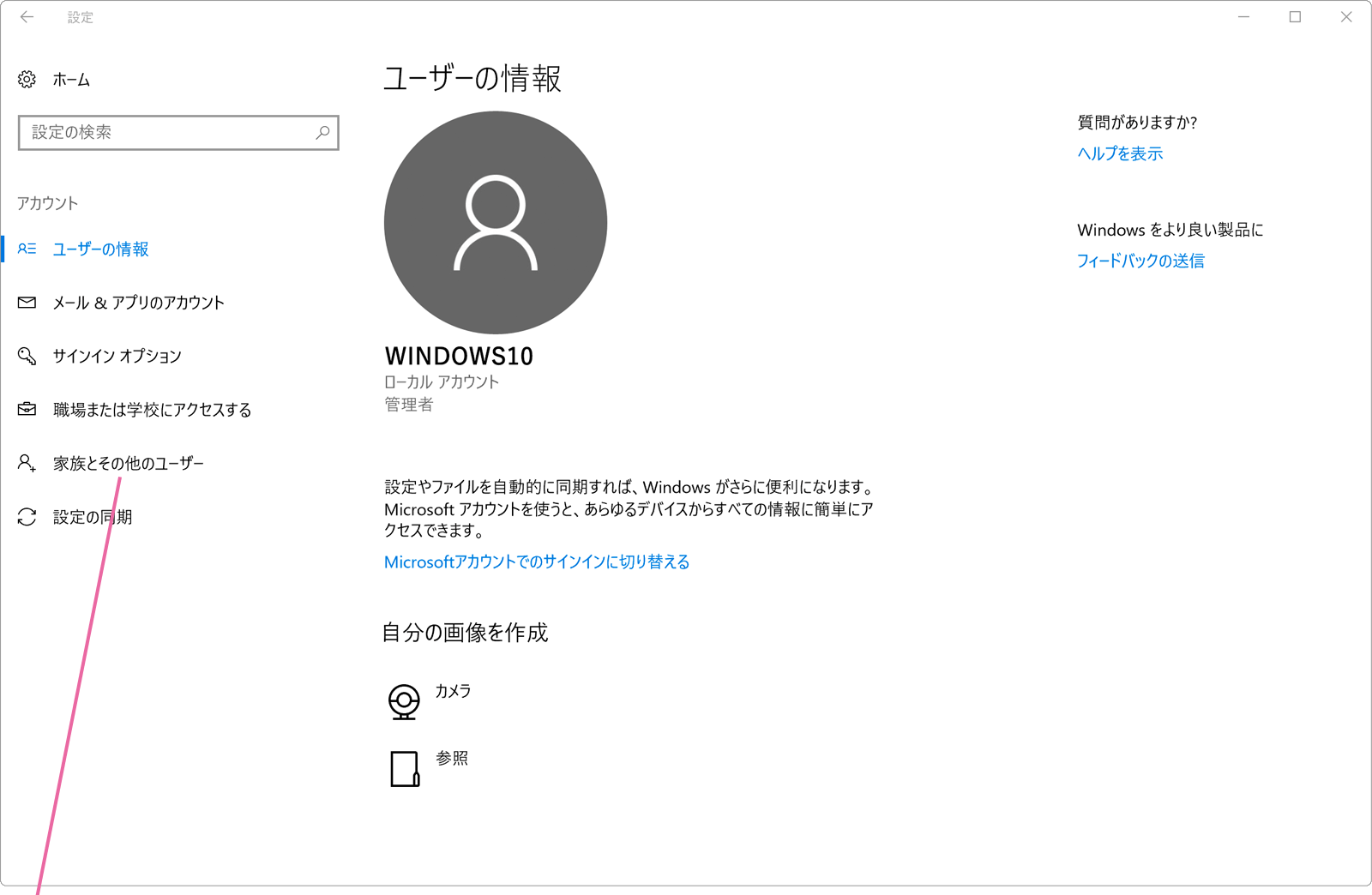
Task: Select ユーザーの情報 in sidebar
Action: pos(100,249)
